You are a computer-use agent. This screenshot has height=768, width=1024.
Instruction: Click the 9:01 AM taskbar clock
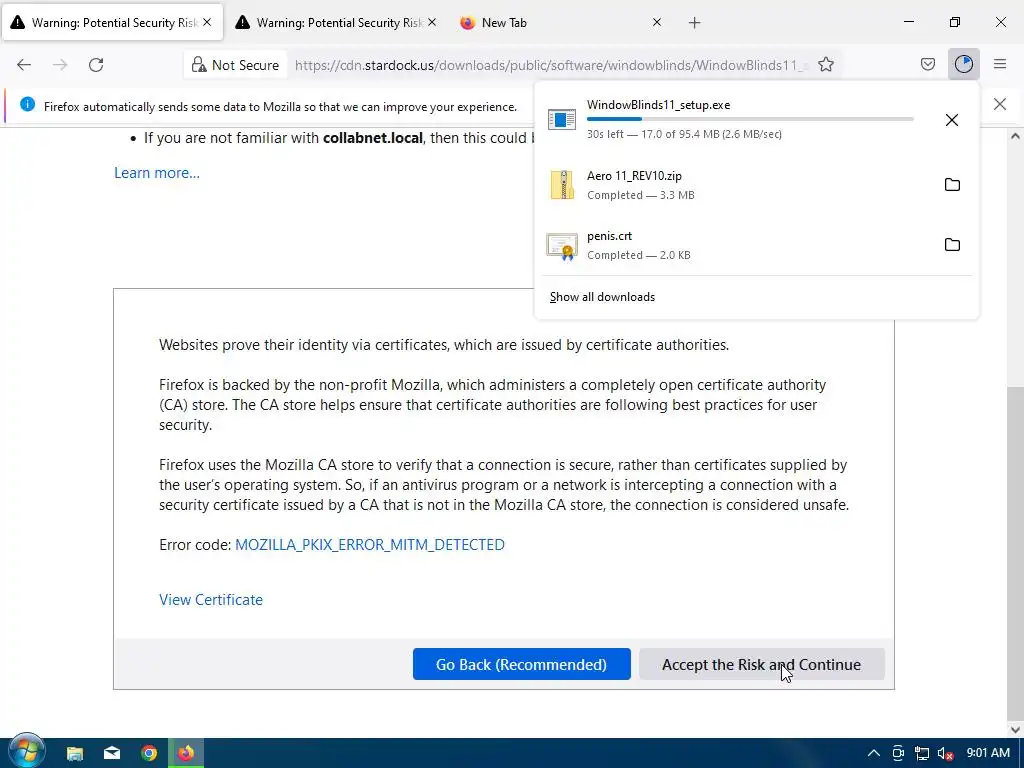coord(988,753)
